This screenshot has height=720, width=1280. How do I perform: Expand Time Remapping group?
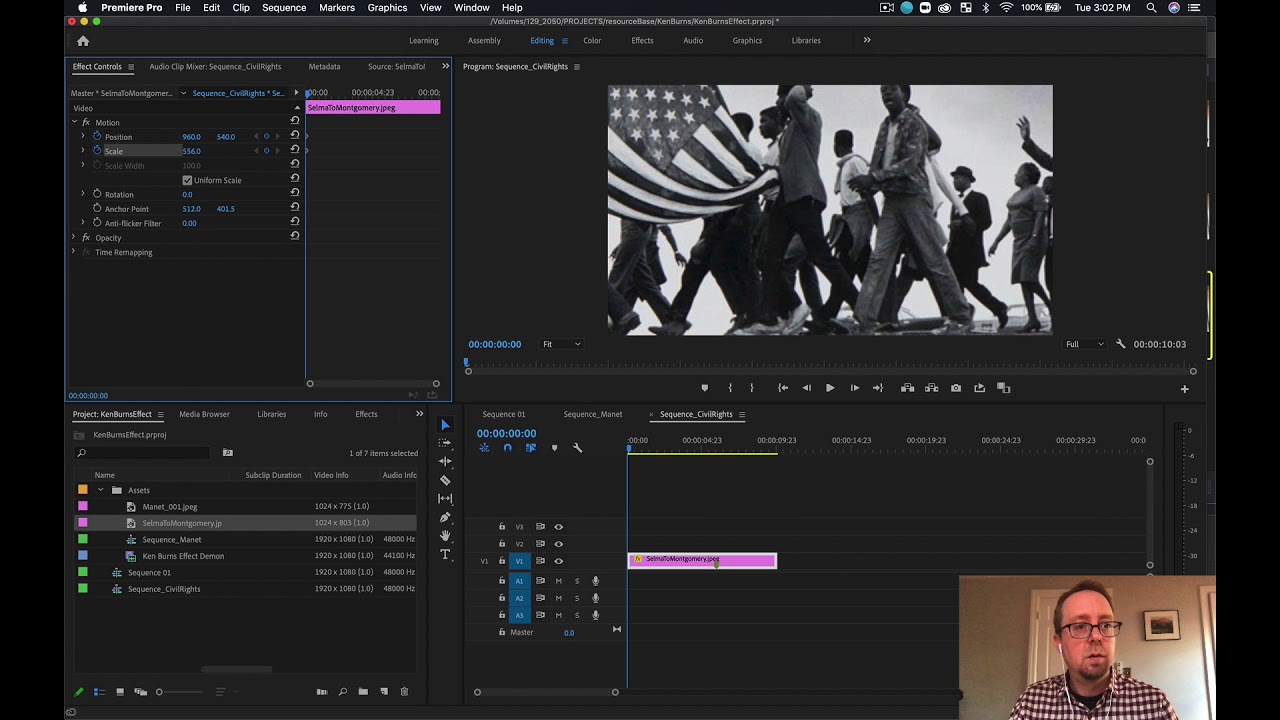[x=74, y=252]
